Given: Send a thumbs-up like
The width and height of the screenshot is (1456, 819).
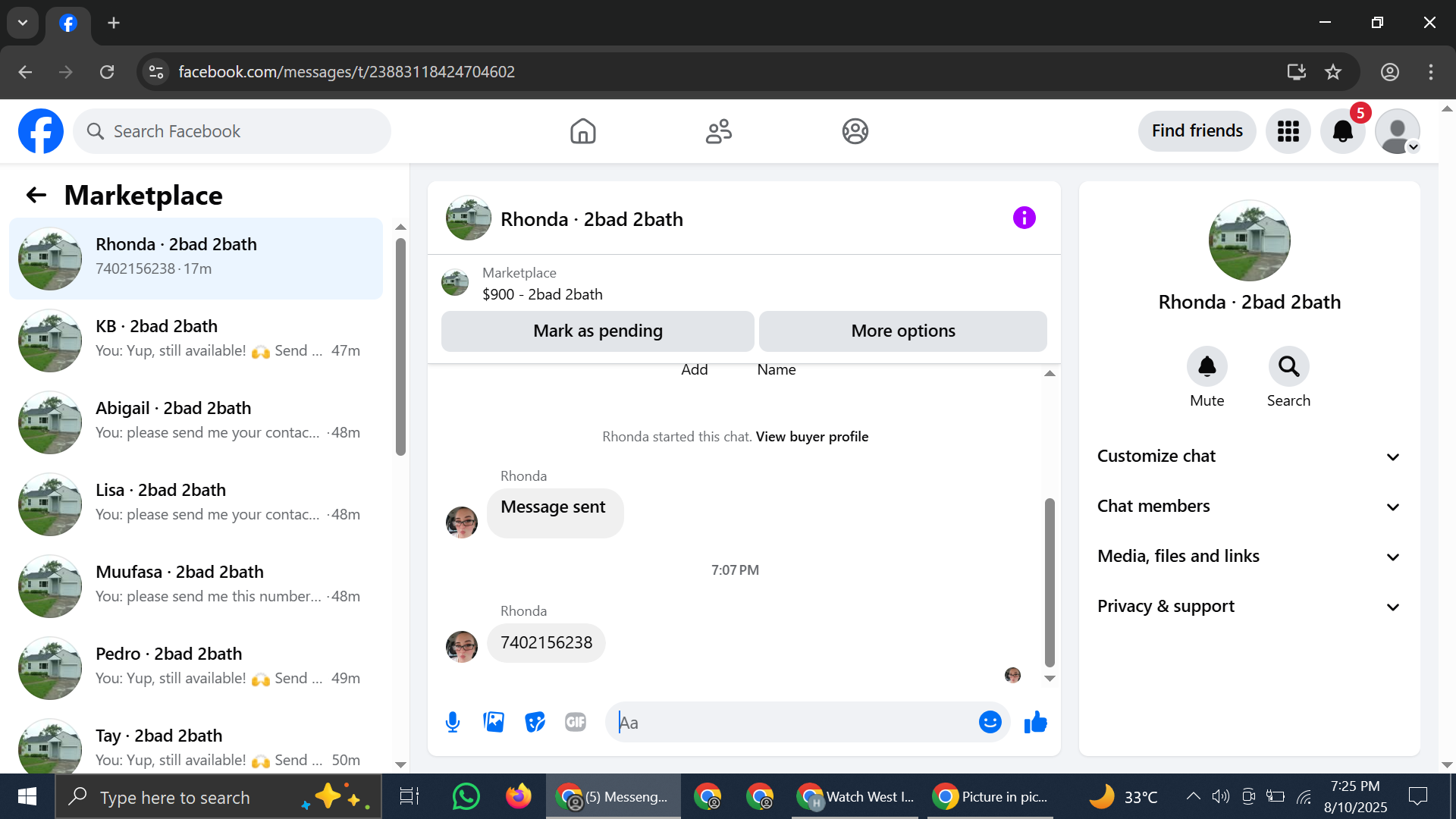Looking at the screenshot, I should (1035, 722).
